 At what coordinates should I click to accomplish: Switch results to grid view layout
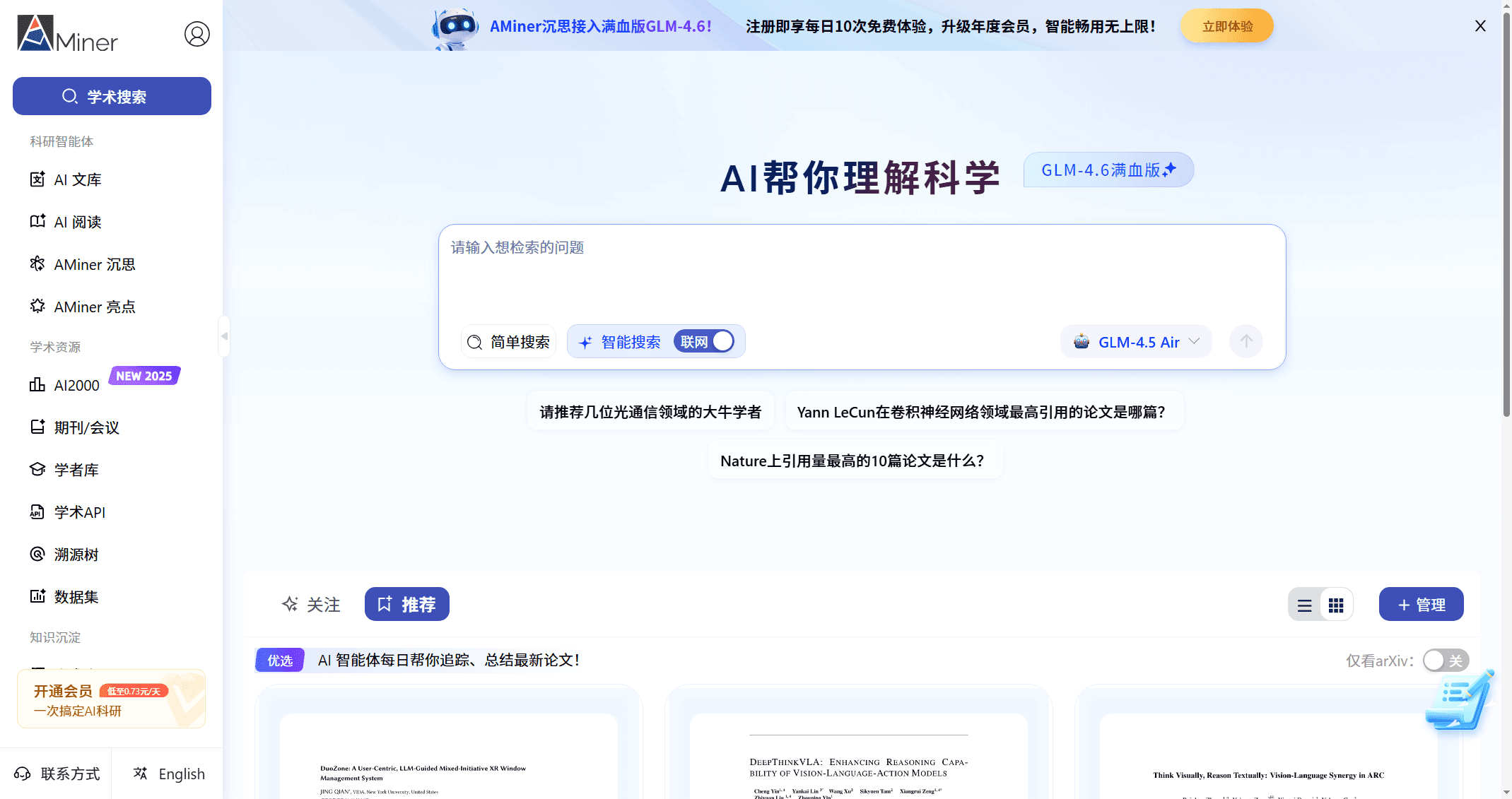(1337, 604)
